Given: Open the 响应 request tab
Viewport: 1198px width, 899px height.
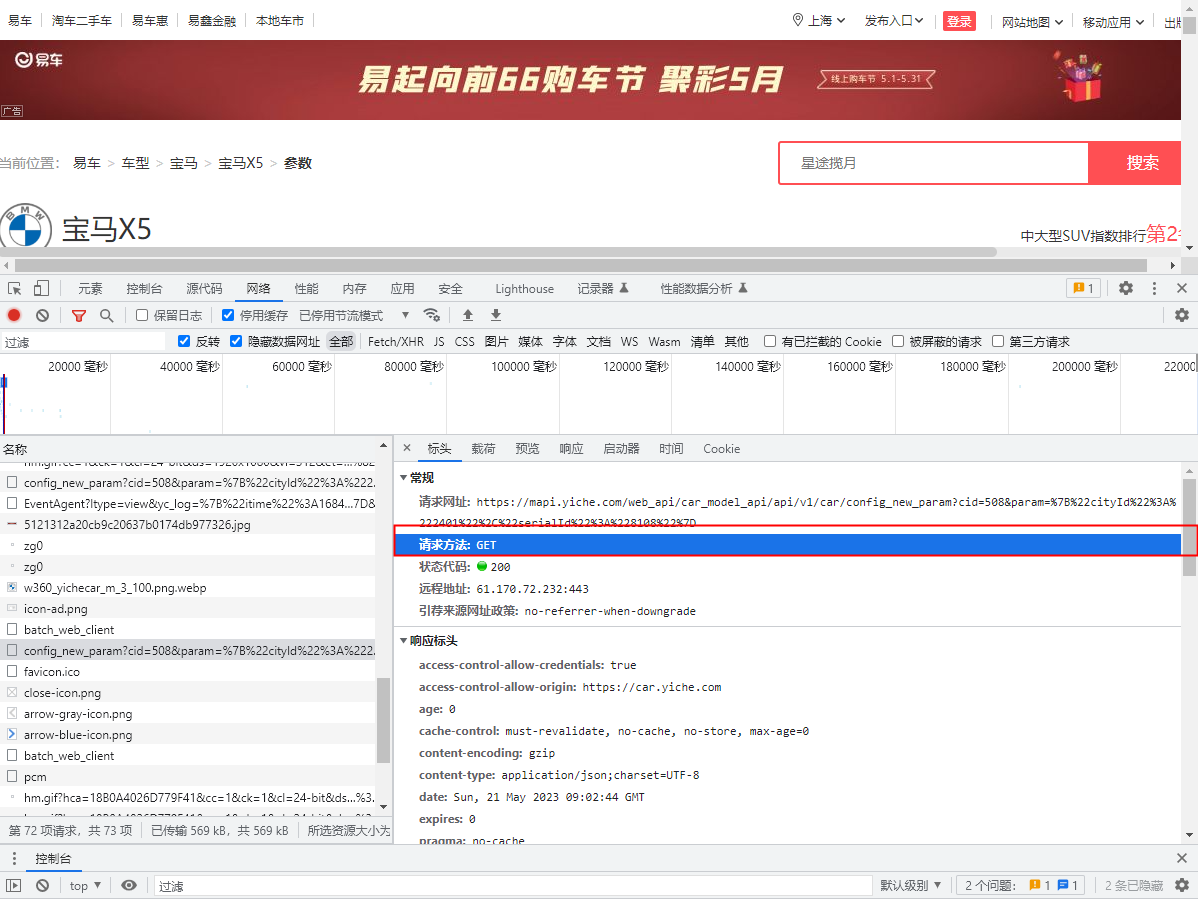Looking at the screenshot, I should [571, 448].
